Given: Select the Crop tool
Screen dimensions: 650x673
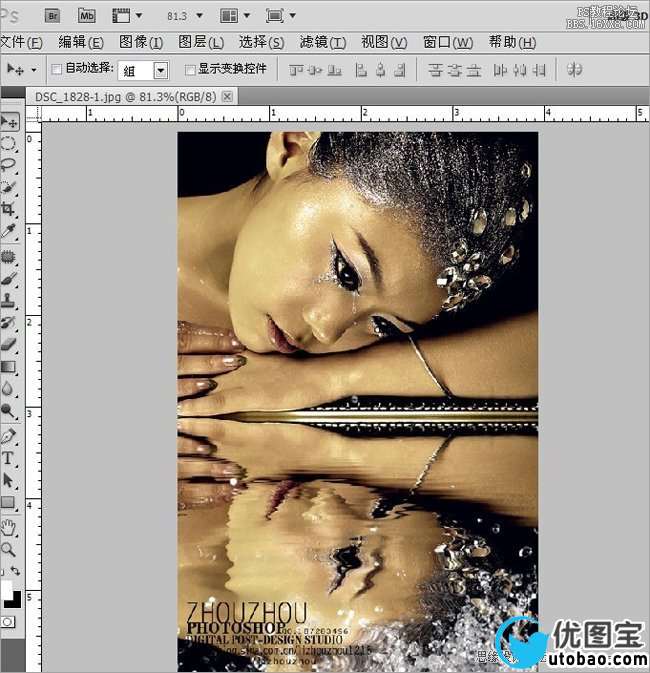Looking at the screenshot, I should pos(9,209).
